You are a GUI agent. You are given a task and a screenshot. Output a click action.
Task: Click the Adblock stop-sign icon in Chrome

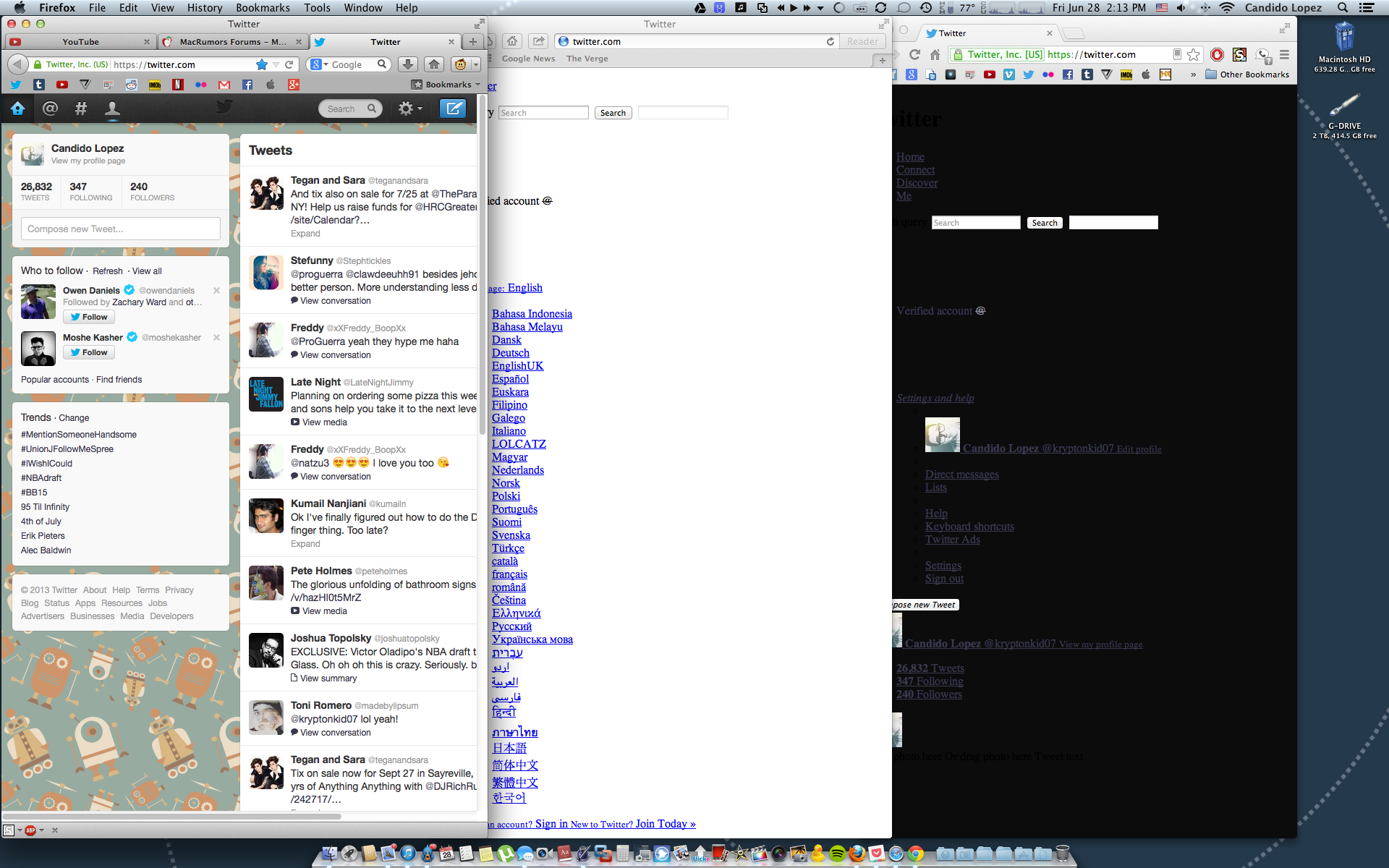coord(1218,54)
